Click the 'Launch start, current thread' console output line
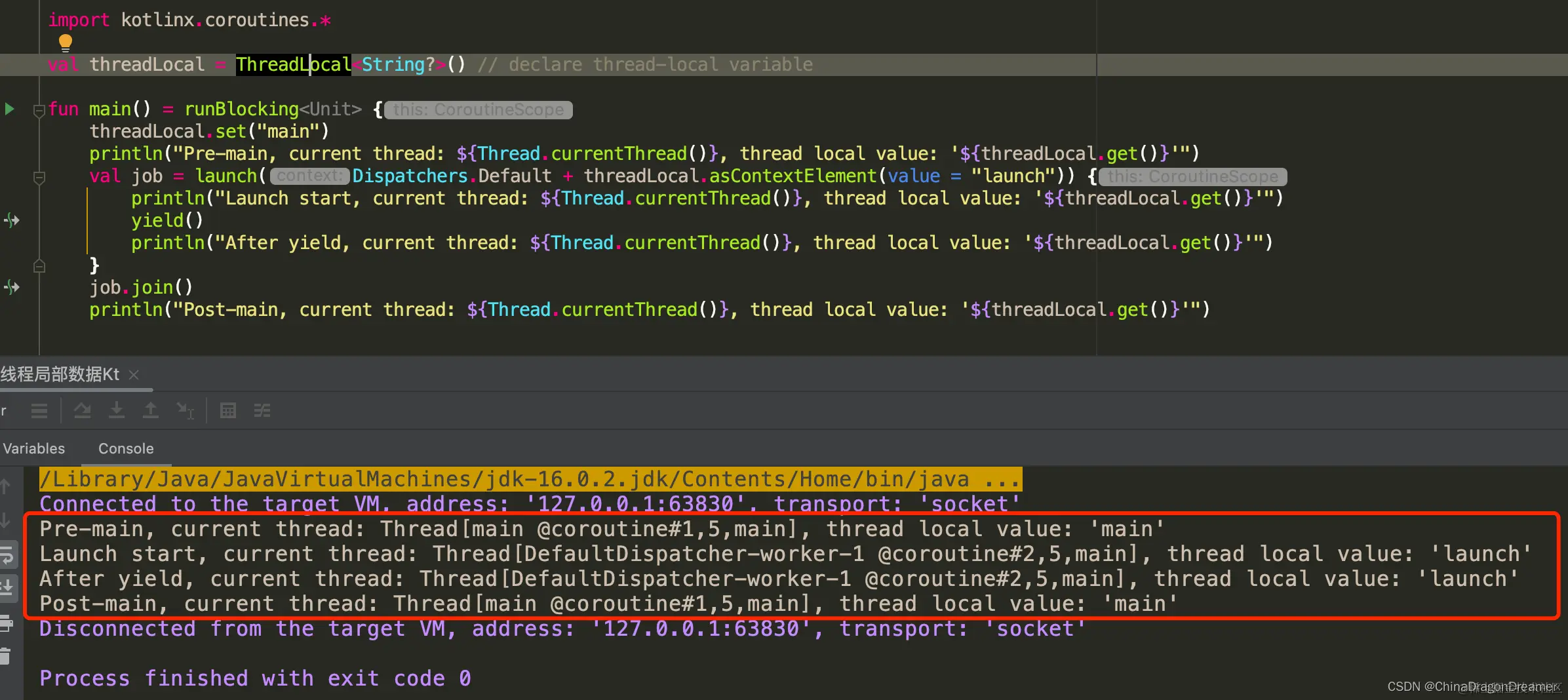 (x=785, y=554)
